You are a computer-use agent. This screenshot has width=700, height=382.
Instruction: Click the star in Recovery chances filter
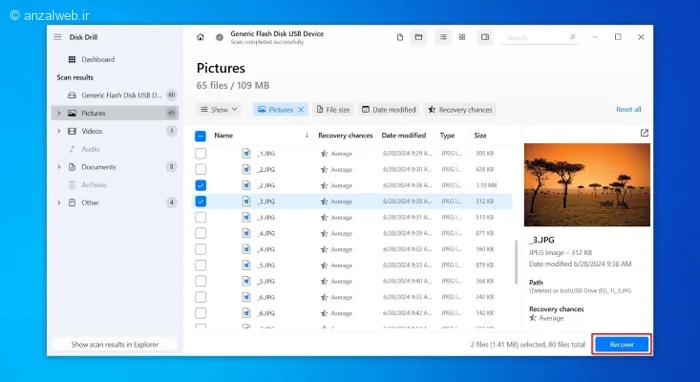point(432,110)
